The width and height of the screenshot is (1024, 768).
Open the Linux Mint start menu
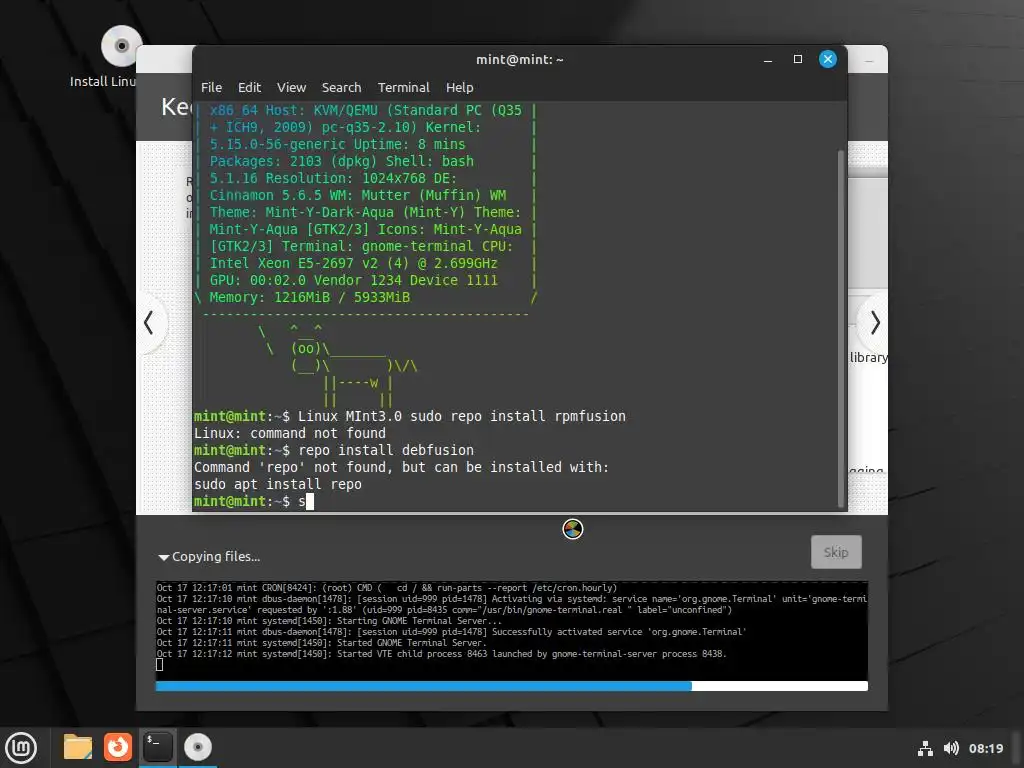click(x=21, y=748)
